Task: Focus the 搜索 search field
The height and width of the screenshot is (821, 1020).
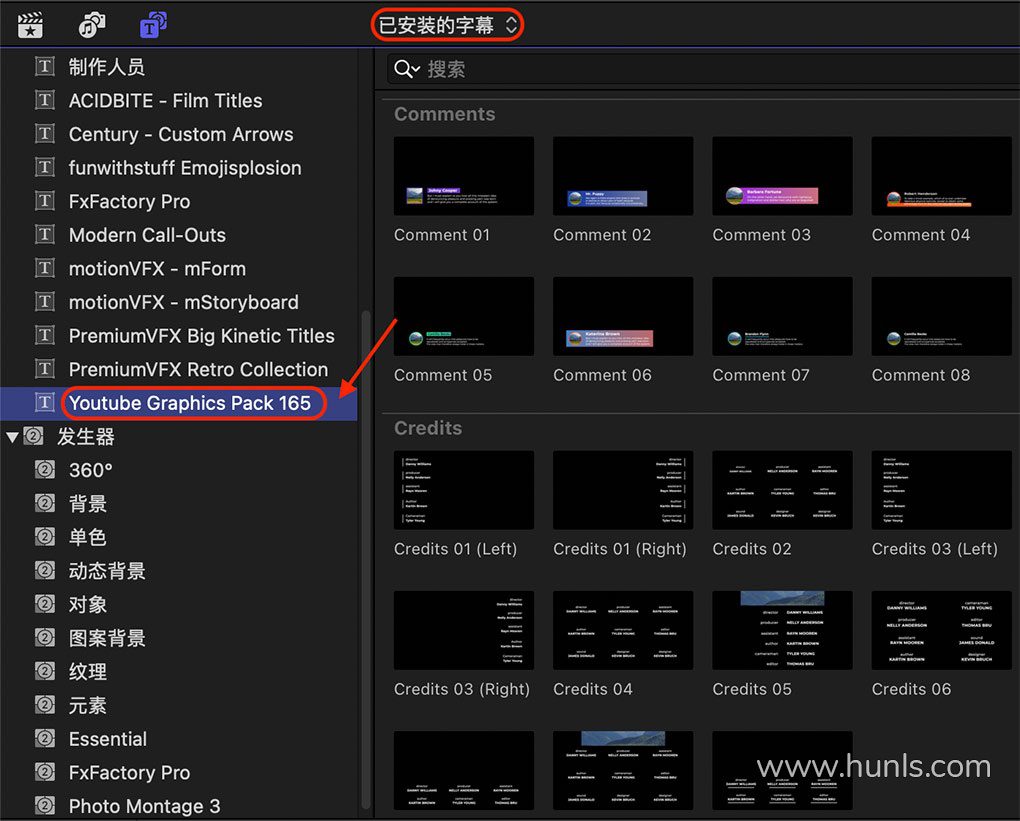Action: click(x=703, y=69)
